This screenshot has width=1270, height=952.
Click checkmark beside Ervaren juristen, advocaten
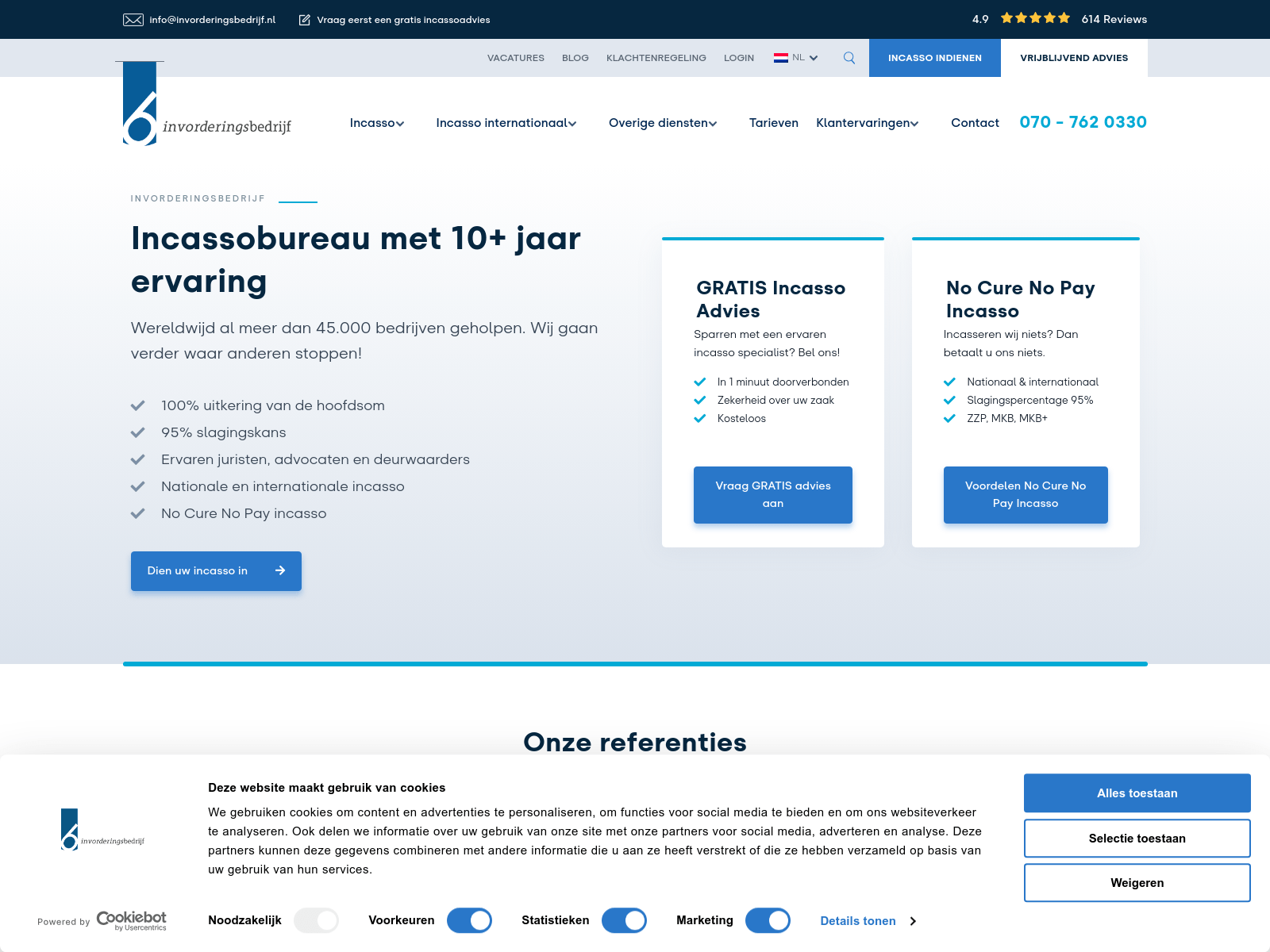coord(137,459)
